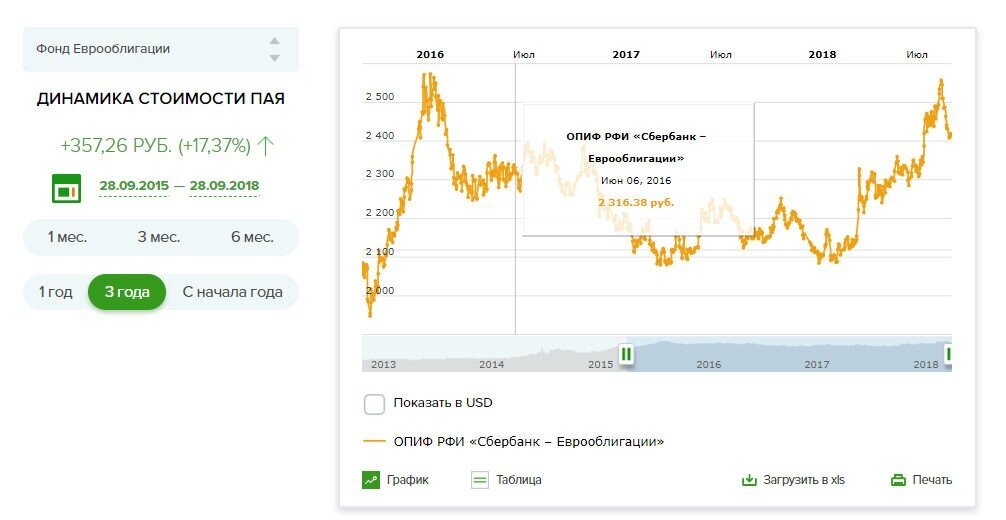Click the left range handle in timeline
This screenshot has height=520, width=1006.
[x=626, y=354]
